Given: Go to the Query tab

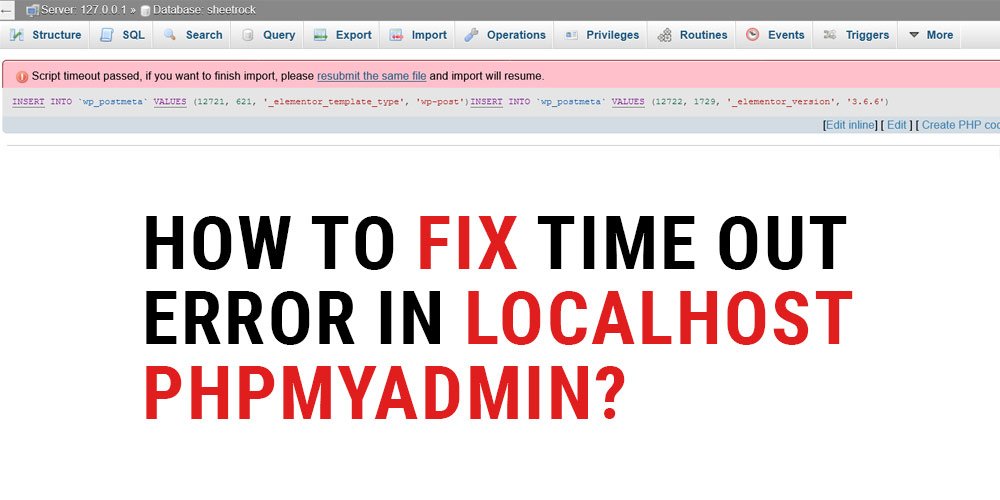Looking at the screenshot, I should pyautogui.click(x=268, y=35).
